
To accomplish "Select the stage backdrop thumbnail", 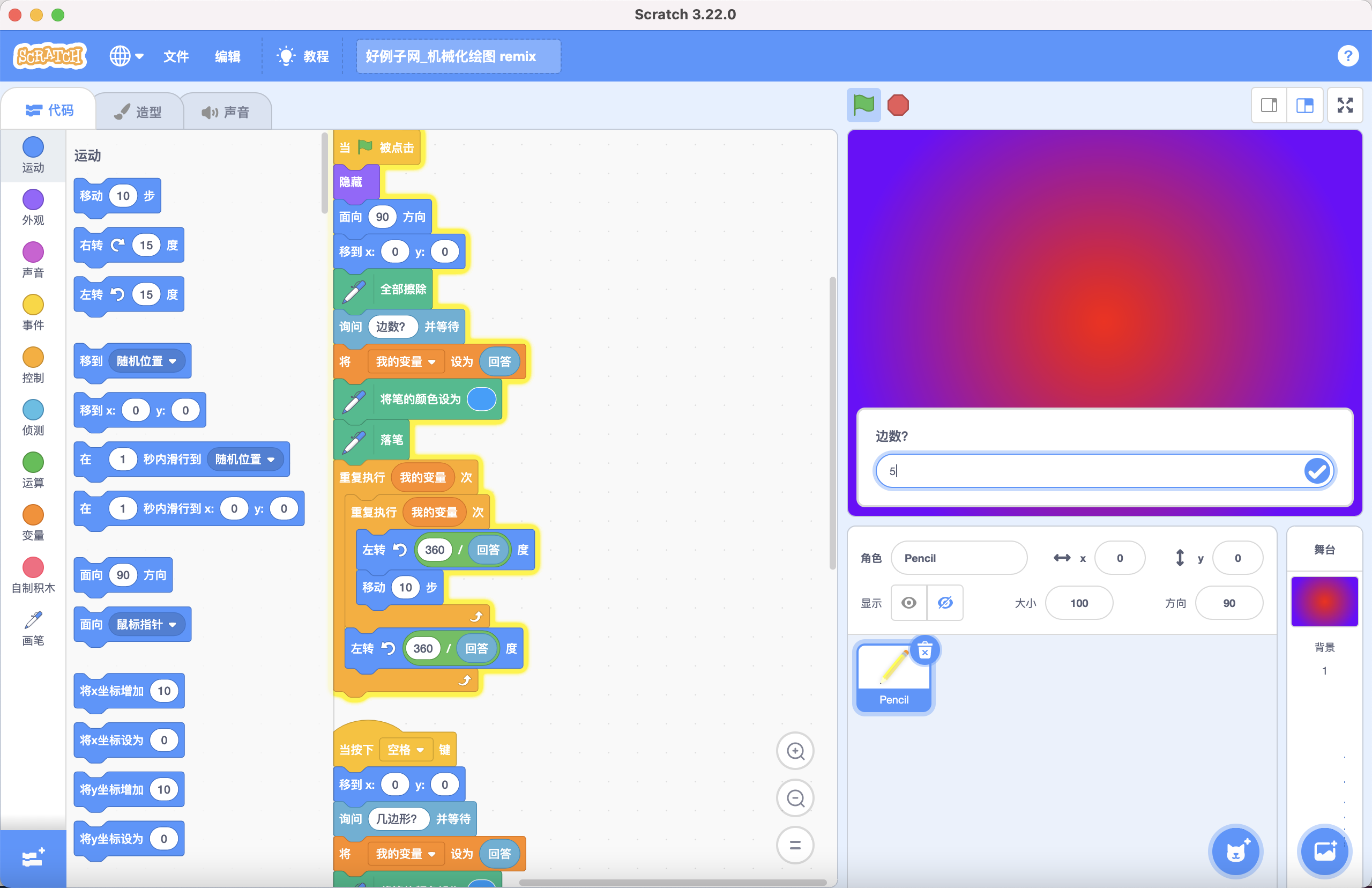I will pyautogui.click(x=1324, y=602).
